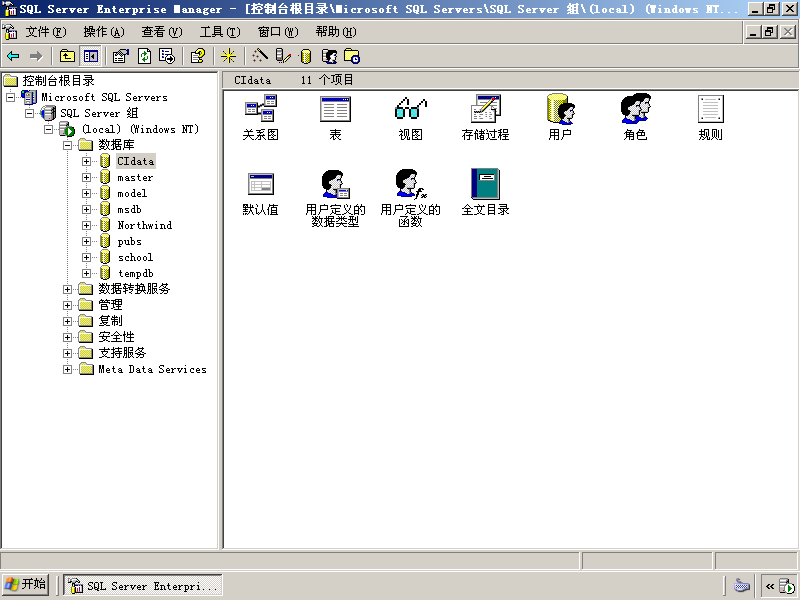Select the pubs database in tree
The image size is (800, 600).
click(x=129, y=241)
